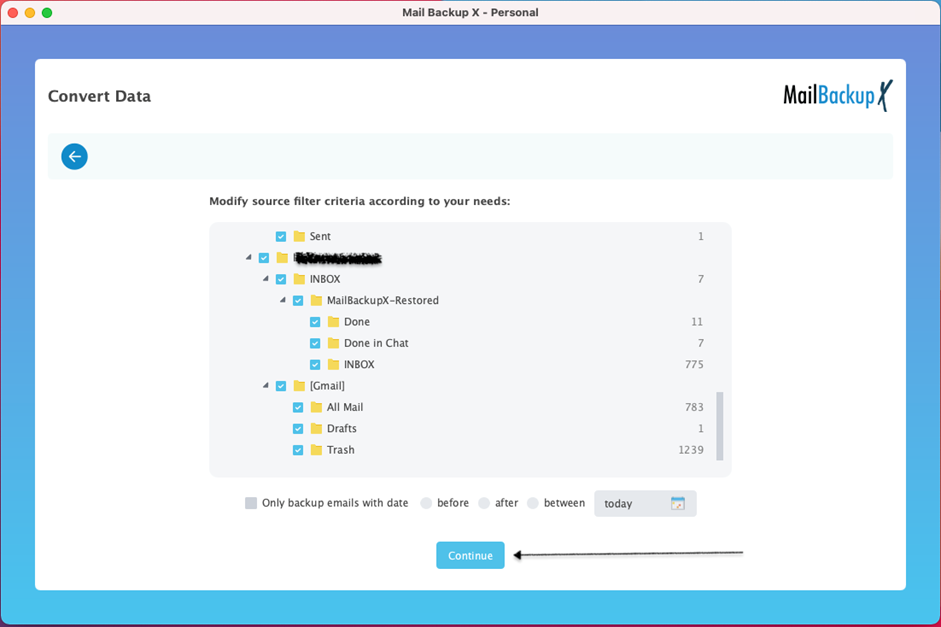Select the All Mail label

345,407
